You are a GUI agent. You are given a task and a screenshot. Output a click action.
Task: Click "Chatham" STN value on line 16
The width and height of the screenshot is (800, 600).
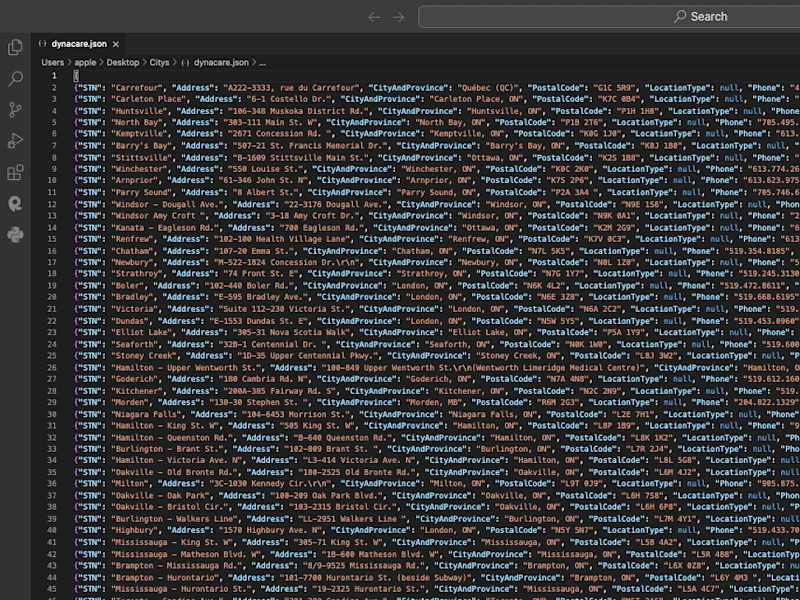(x=132, y=252)
